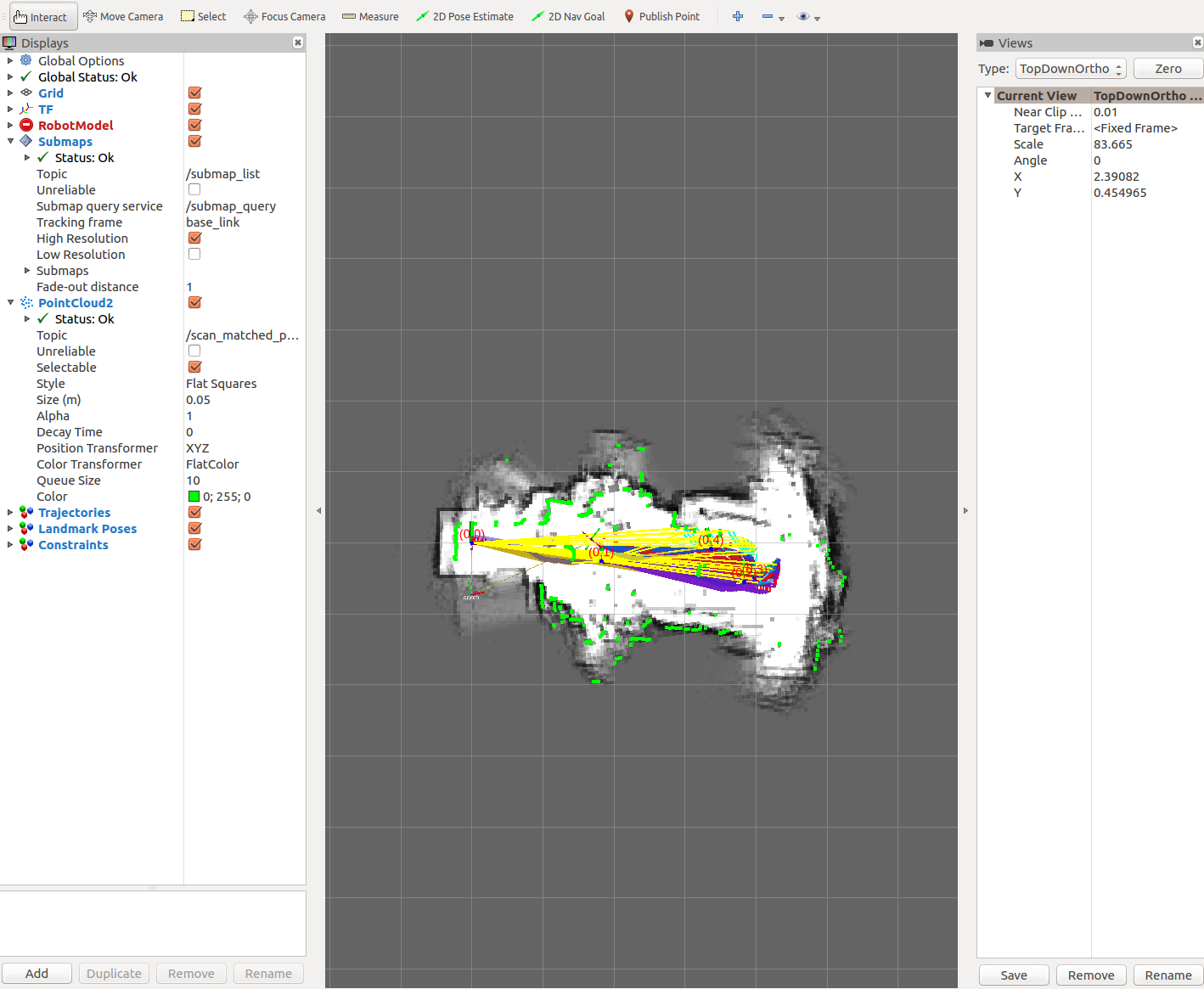Click the eye icon in the toolbar
Screen dimensions: 1204x989
coord(802,16)
